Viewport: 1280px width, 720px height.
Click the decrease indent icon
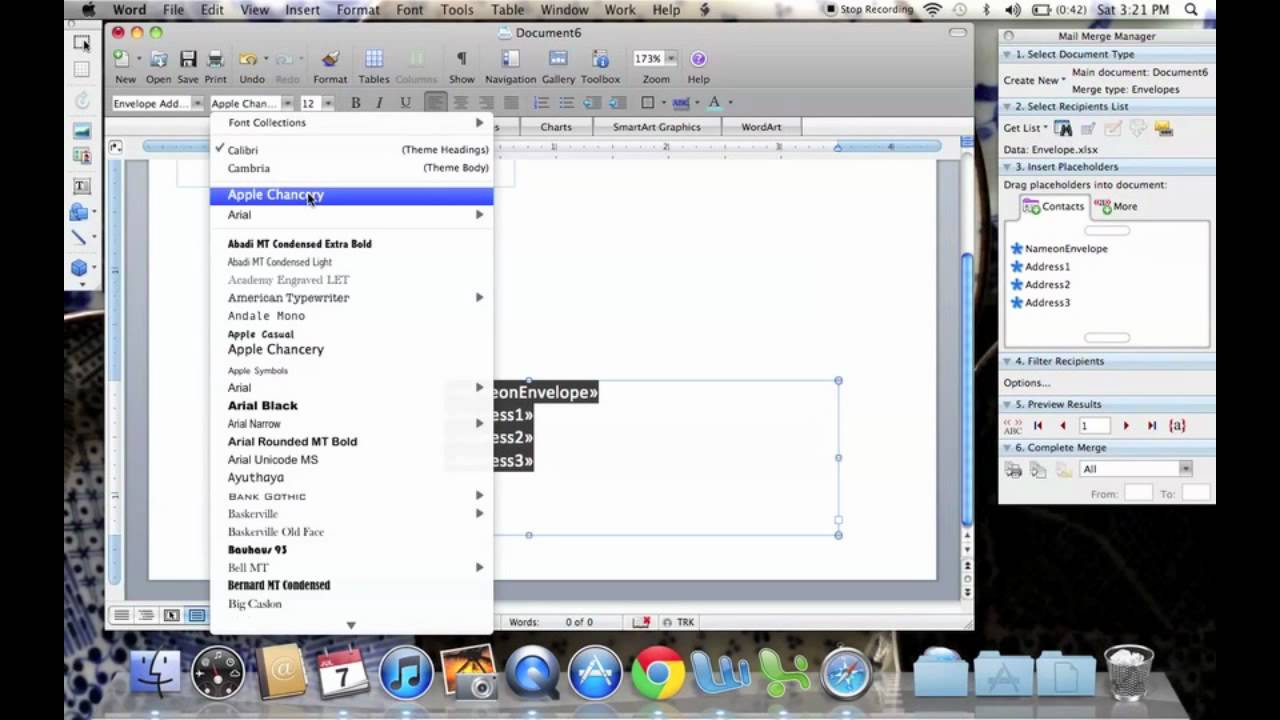coord(592,103)
